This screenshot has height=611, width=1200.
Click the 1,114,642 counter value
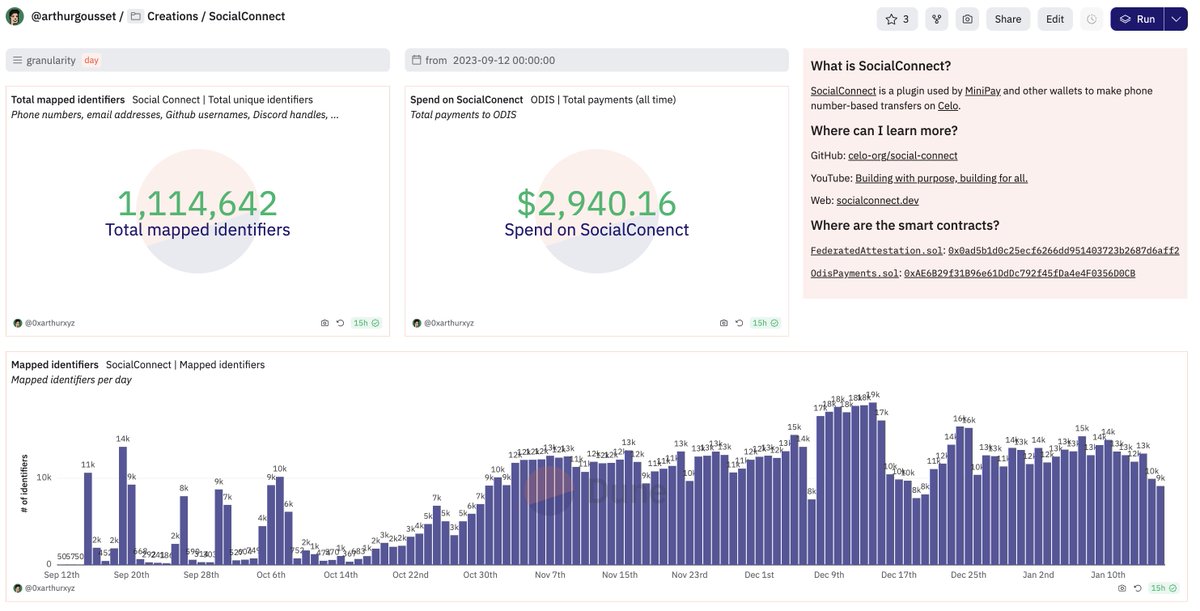pos(197,203)
